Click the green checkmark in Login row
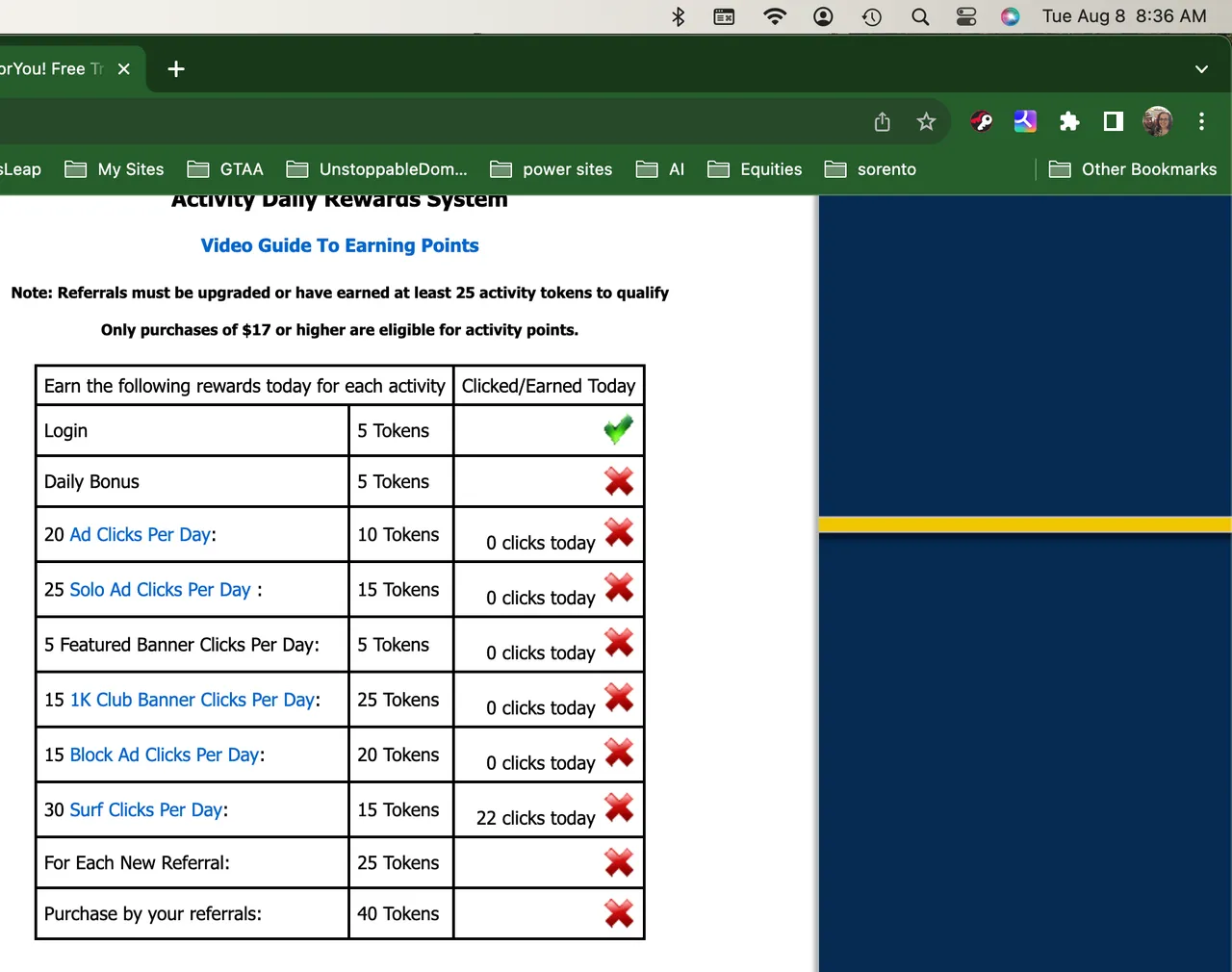The width and height of the screenshot is (1232, 972). (x=619, y=429)
